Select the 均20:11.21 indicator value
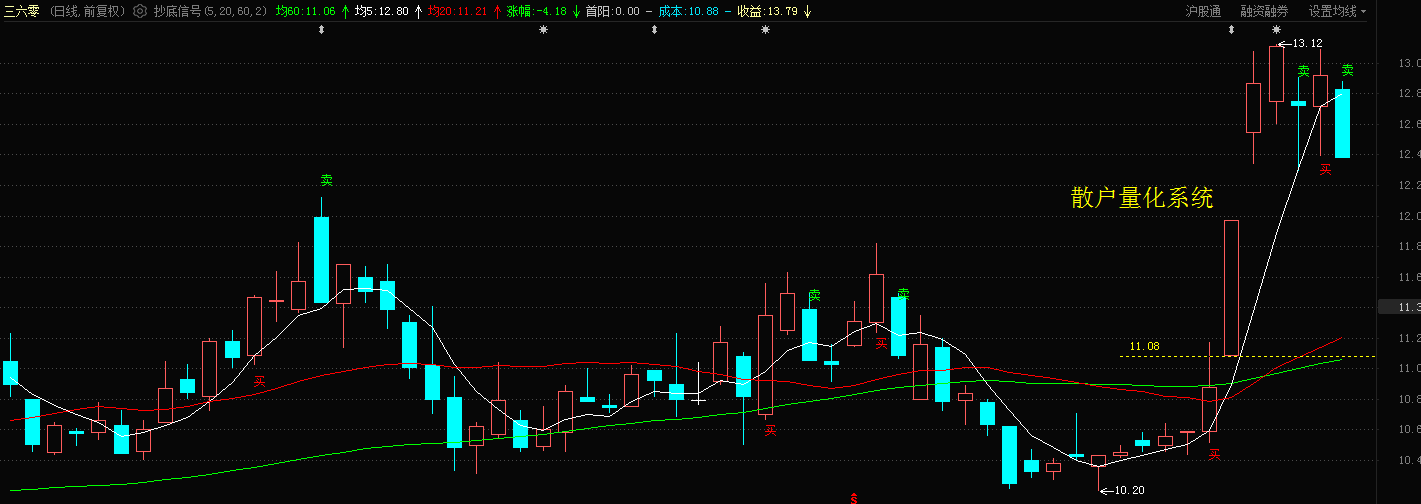 (457, 12)
